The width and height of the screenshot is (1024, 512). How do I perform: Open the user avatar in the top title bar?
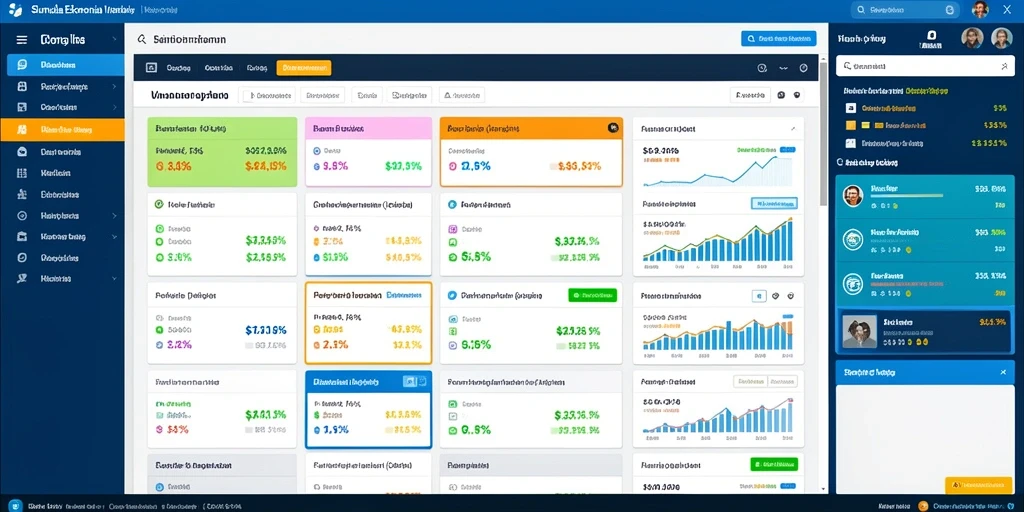(x=980, y=9)
